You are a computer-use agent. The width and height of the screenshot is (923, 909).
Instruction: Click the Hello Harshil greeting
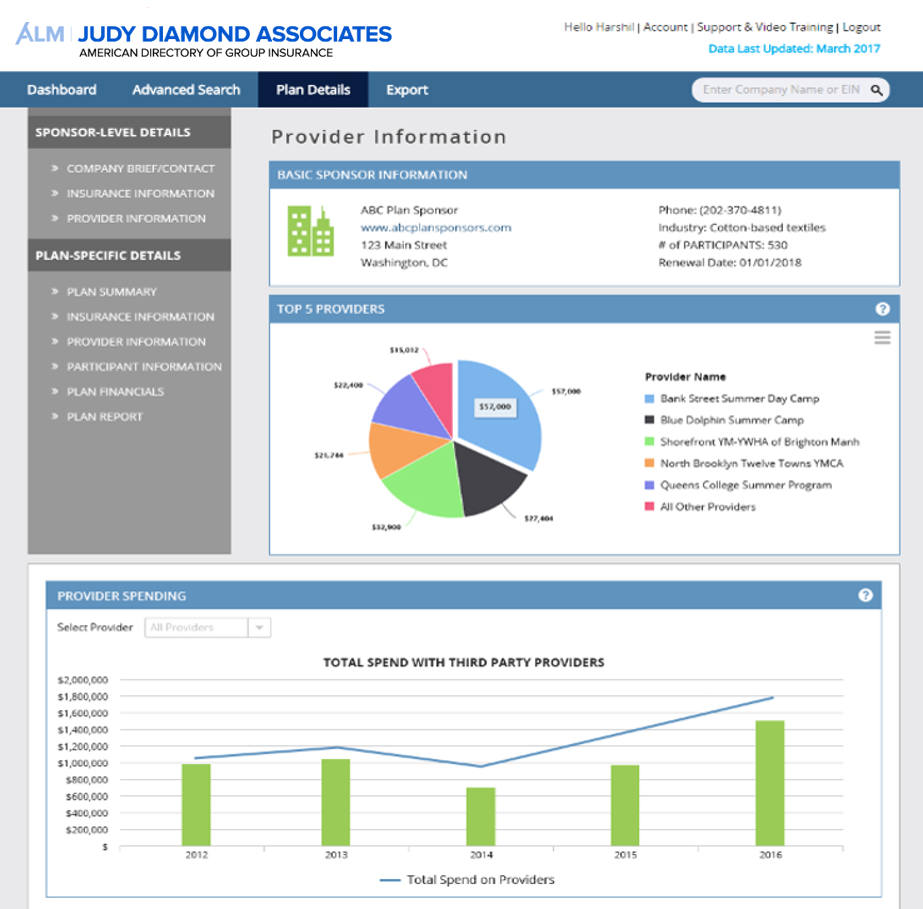[x=599, y=27]
